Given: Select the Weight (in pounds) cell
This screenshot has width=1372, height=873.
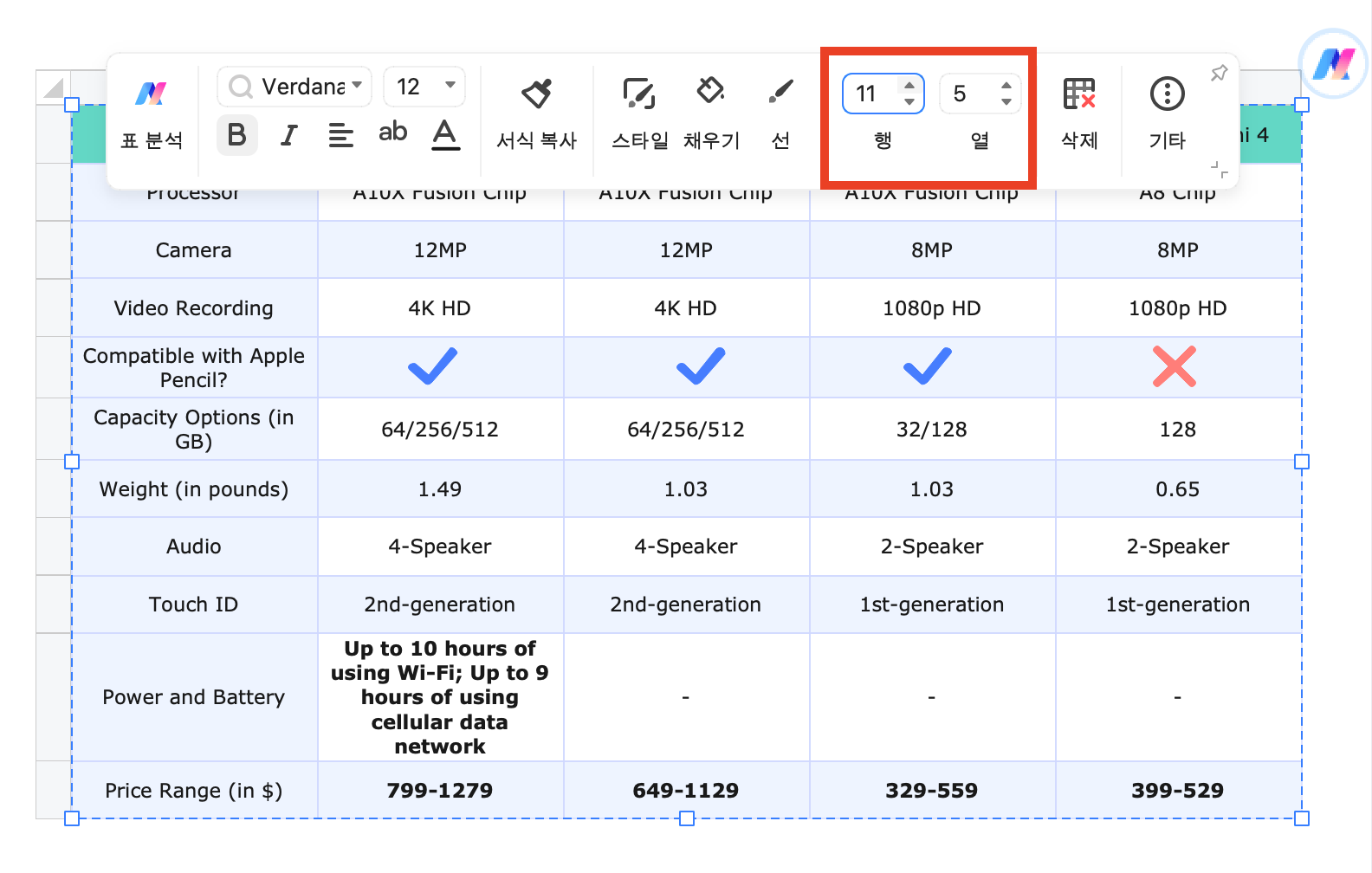Looking at the screenshot, I should pyautogui.click(x=194, y=489).
